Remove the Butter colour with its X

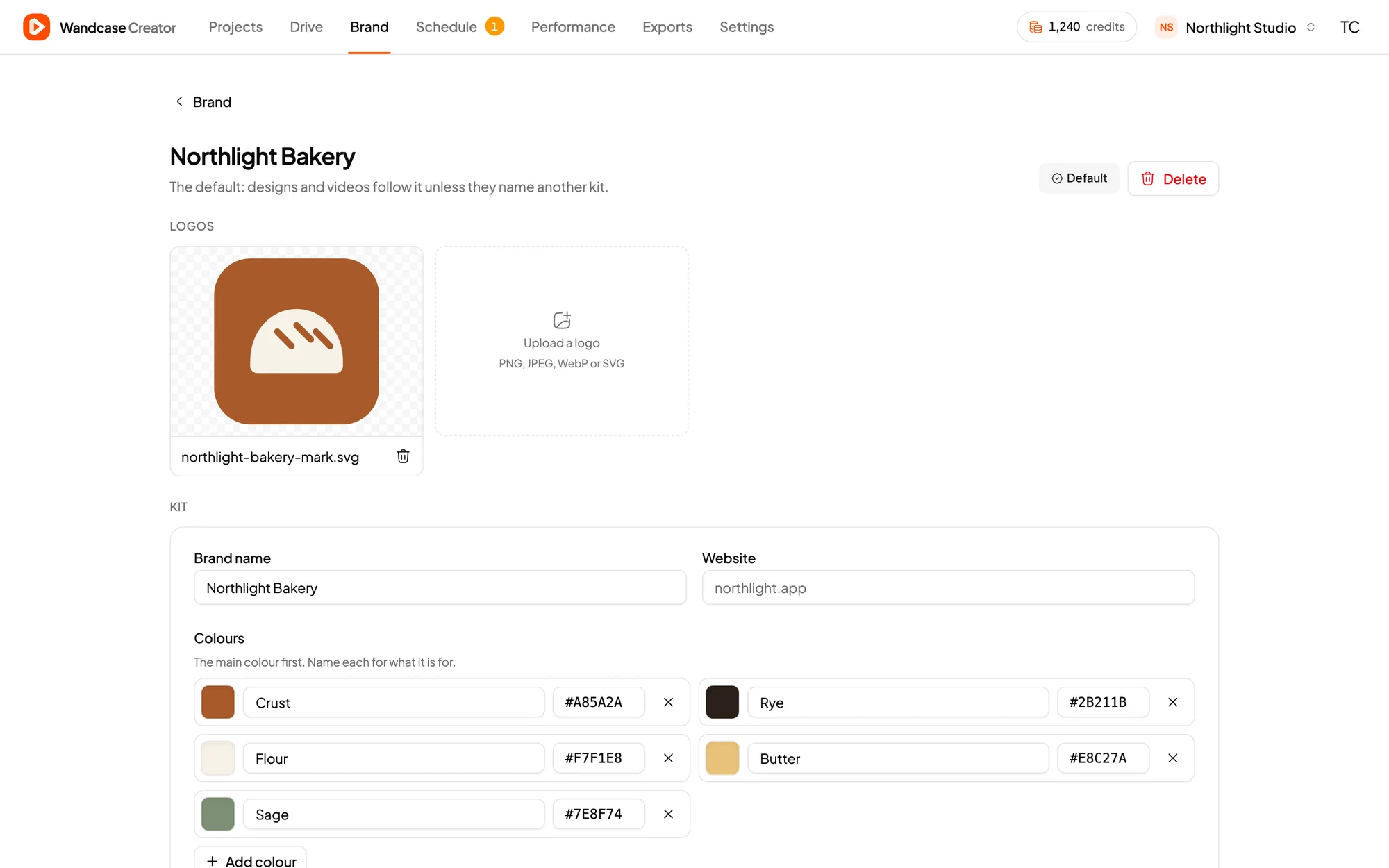[1172, 758]
